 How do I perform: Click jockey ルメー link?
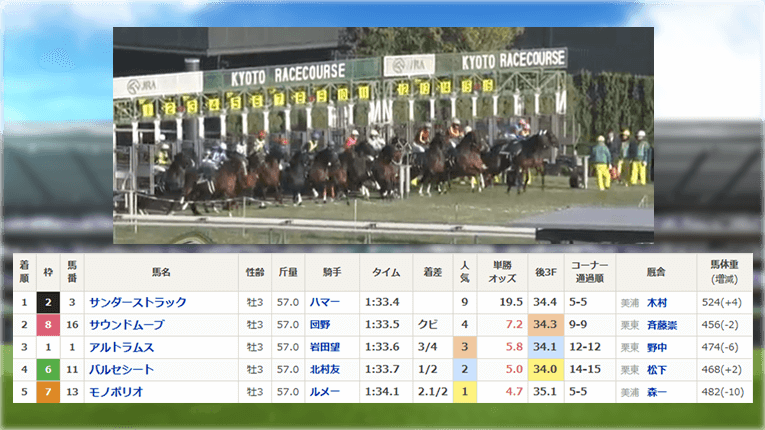325,391
